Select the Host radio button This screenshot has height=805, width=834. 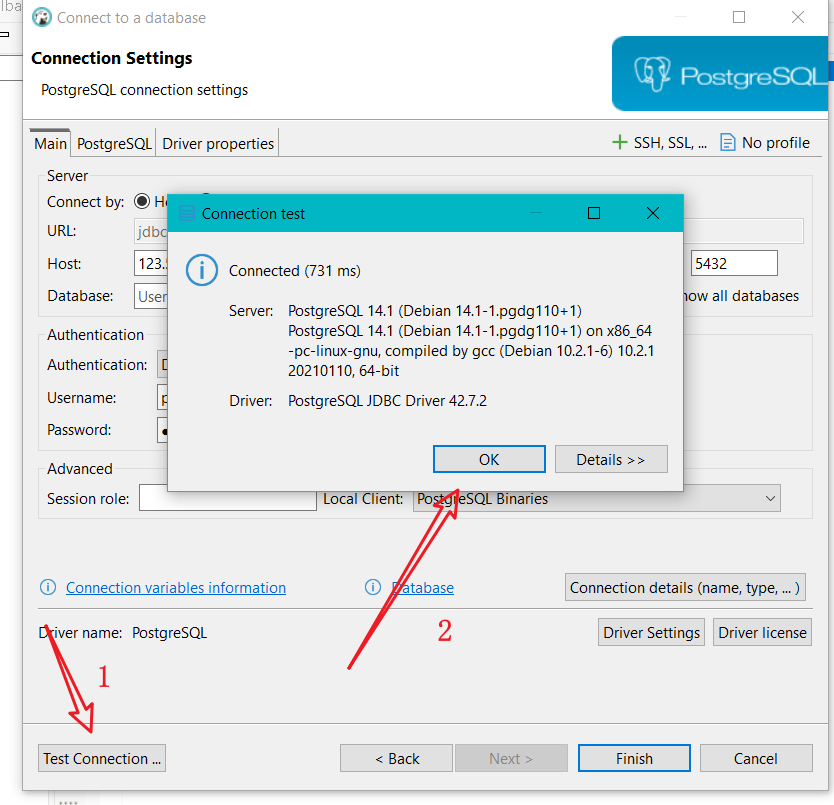tap(141, 200)
